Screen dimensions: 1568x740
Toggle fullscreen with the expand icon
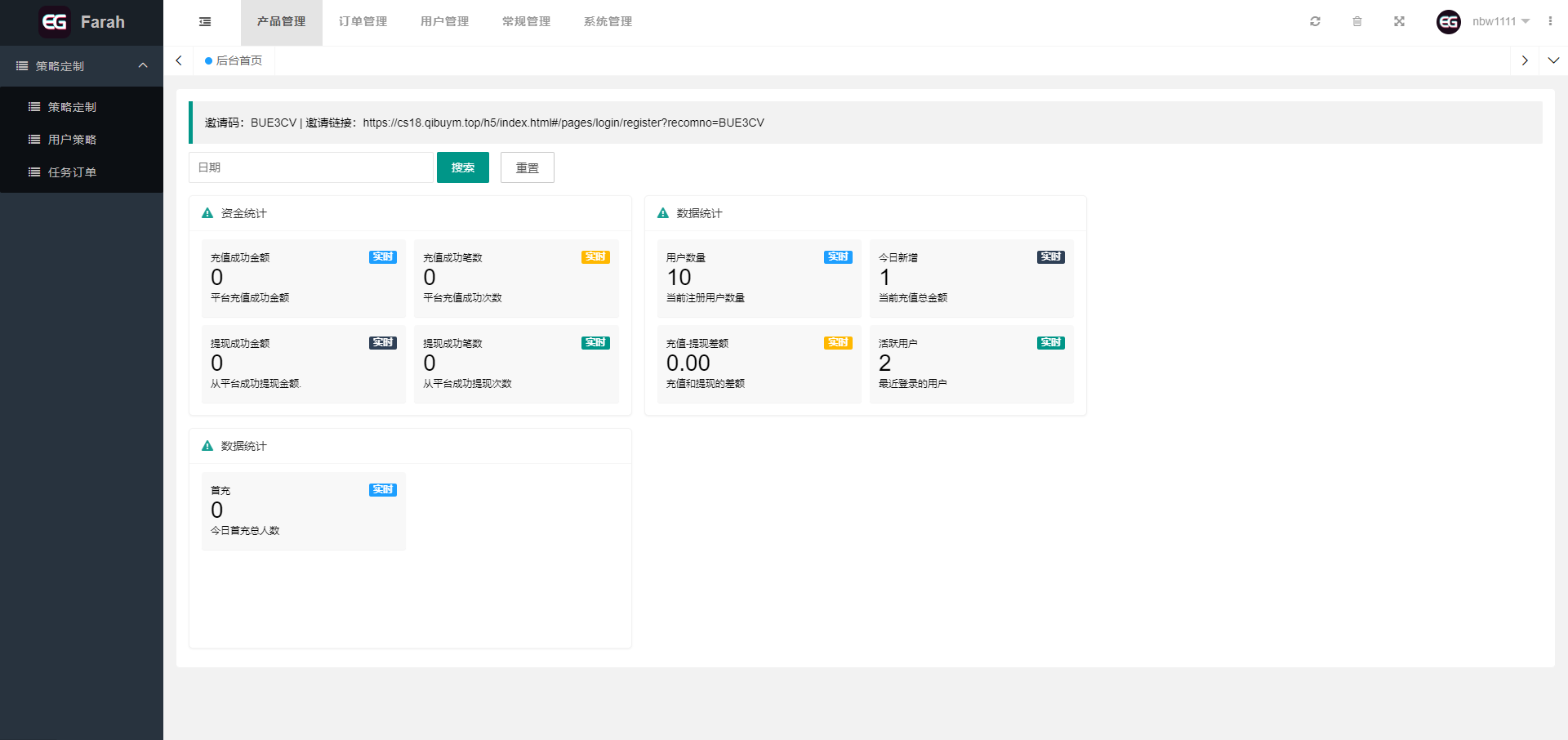(x=1399, y=22)
